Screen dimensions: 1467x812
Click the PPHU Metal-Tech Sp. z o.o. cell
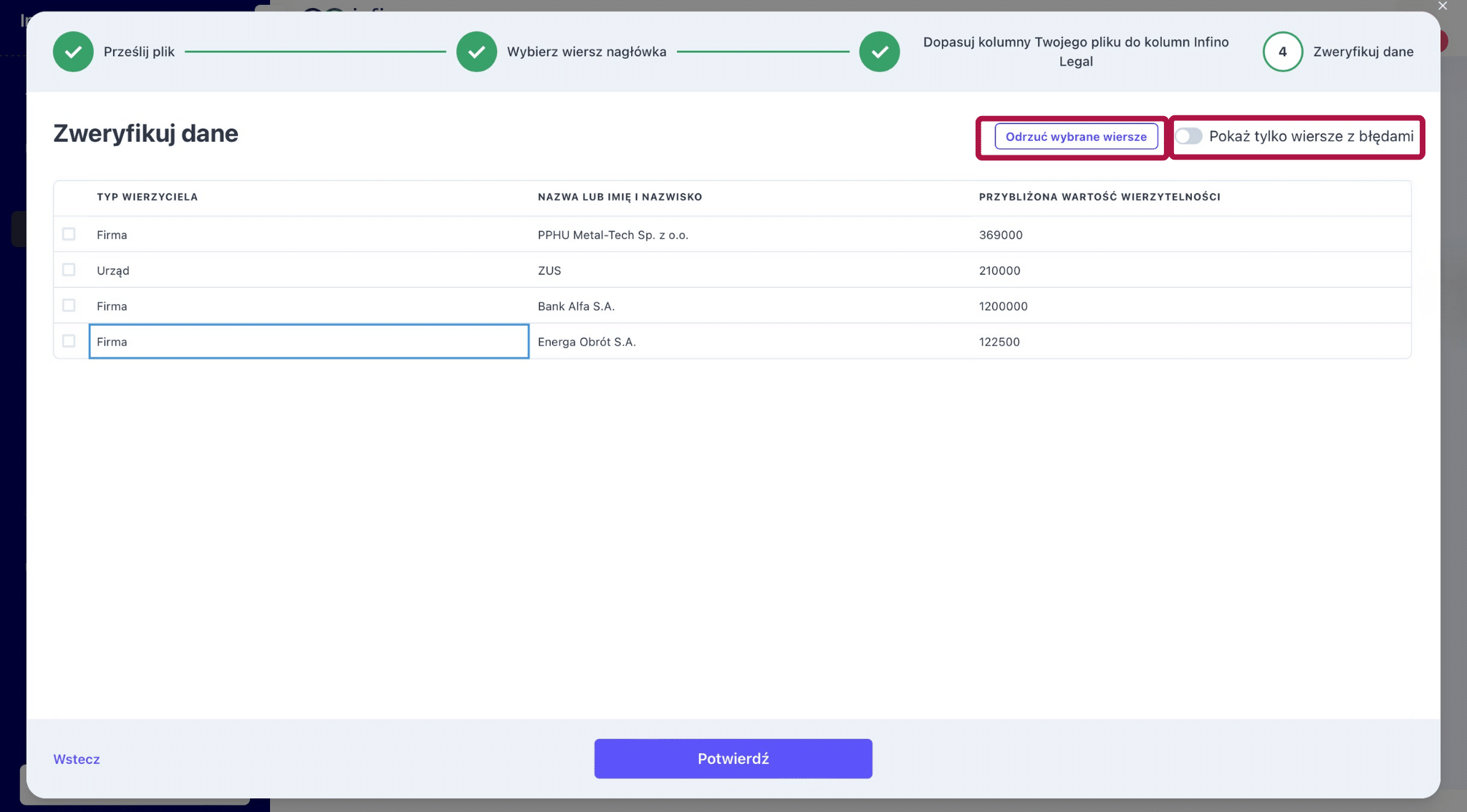coord(750,234)
